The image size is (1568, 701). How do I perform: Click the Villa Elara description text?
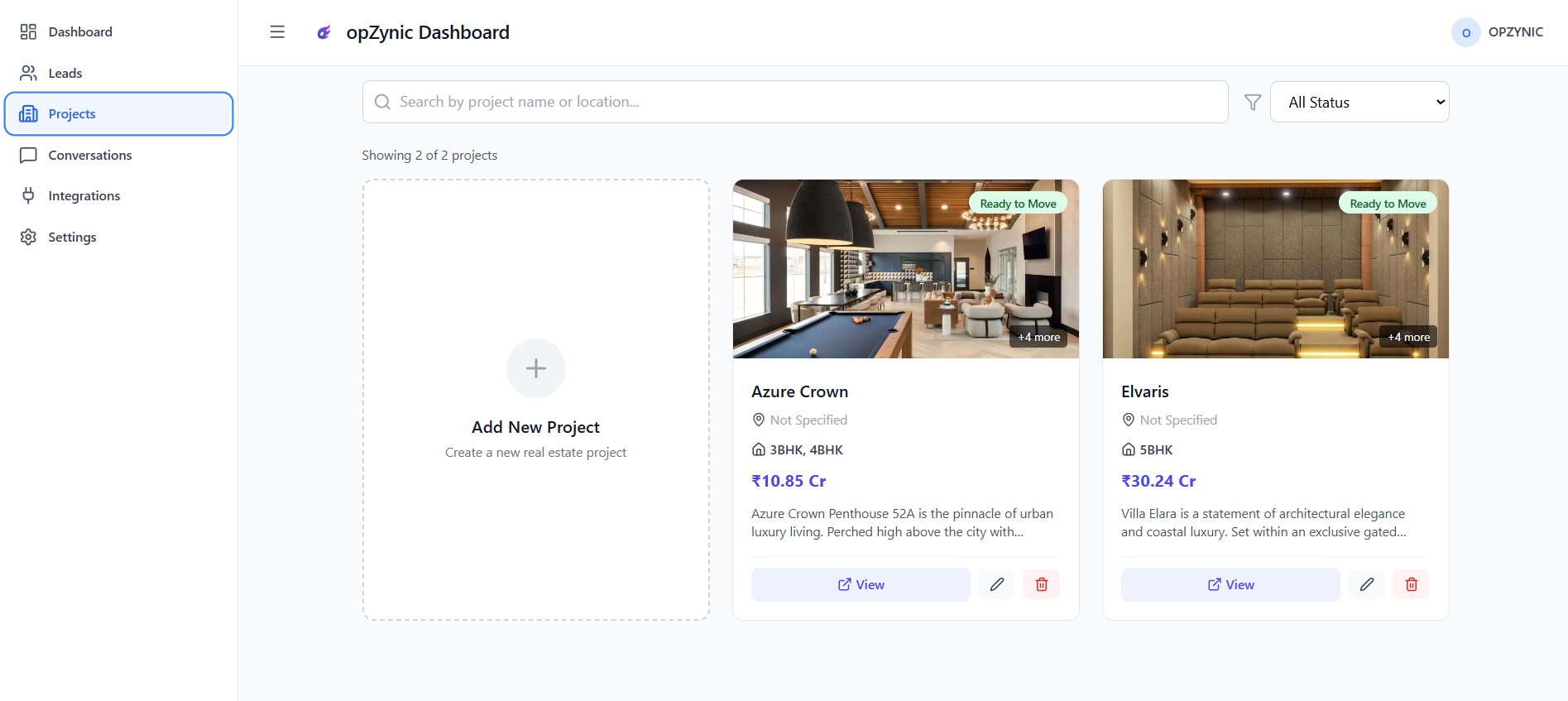1264,522
